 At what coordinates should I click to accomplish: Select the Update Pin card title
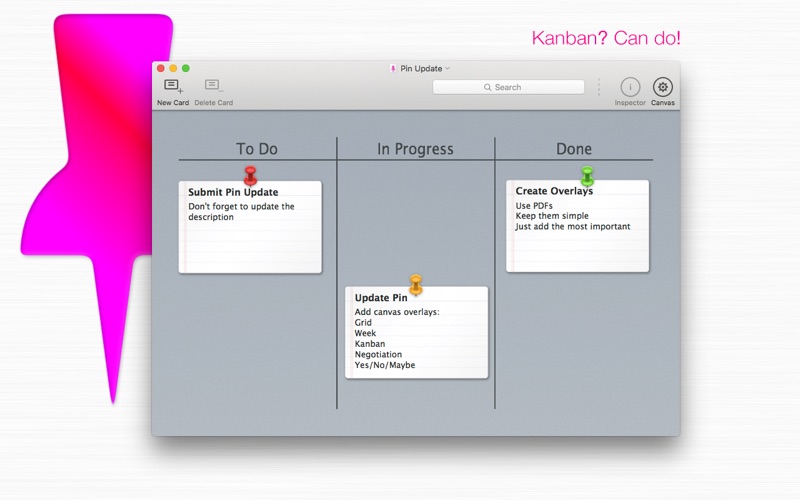coord(381,298)
